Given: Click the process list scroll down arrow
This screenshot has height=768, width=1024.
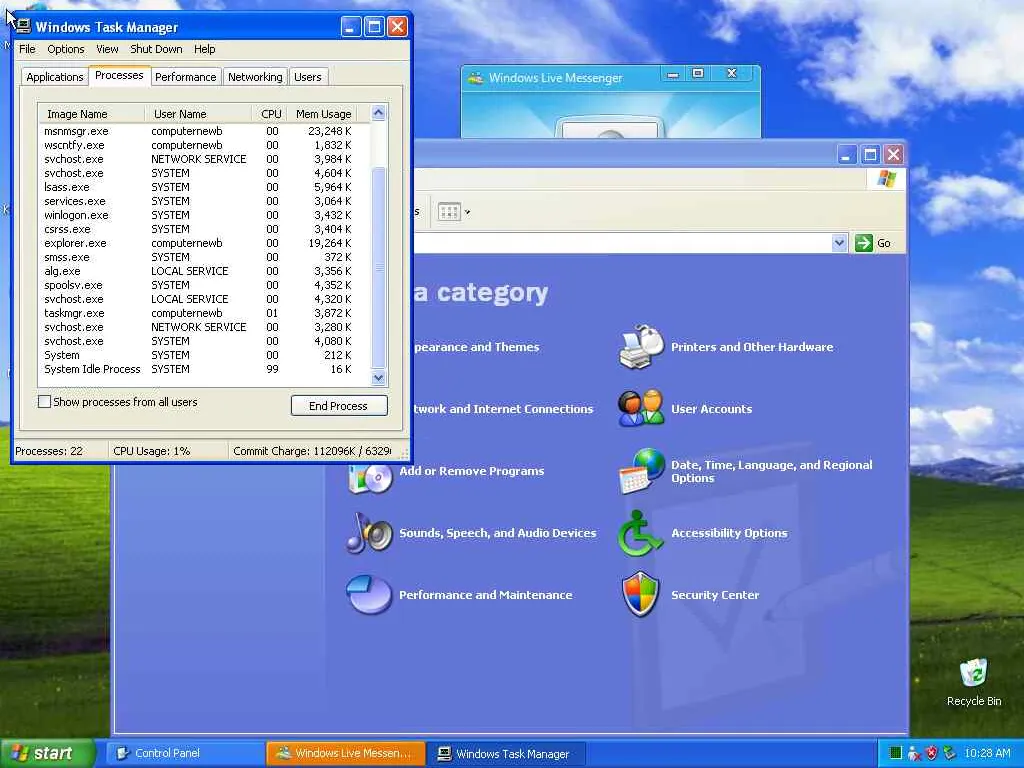Looking at the screenshot, I should coord(378,377).
